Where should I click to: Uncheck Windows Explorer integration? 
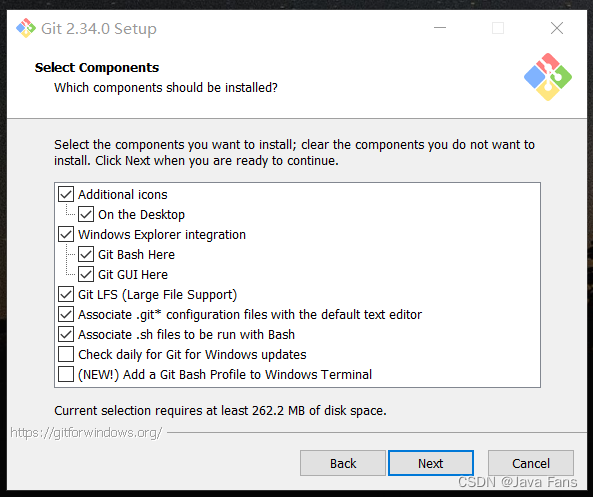point(66,235)
